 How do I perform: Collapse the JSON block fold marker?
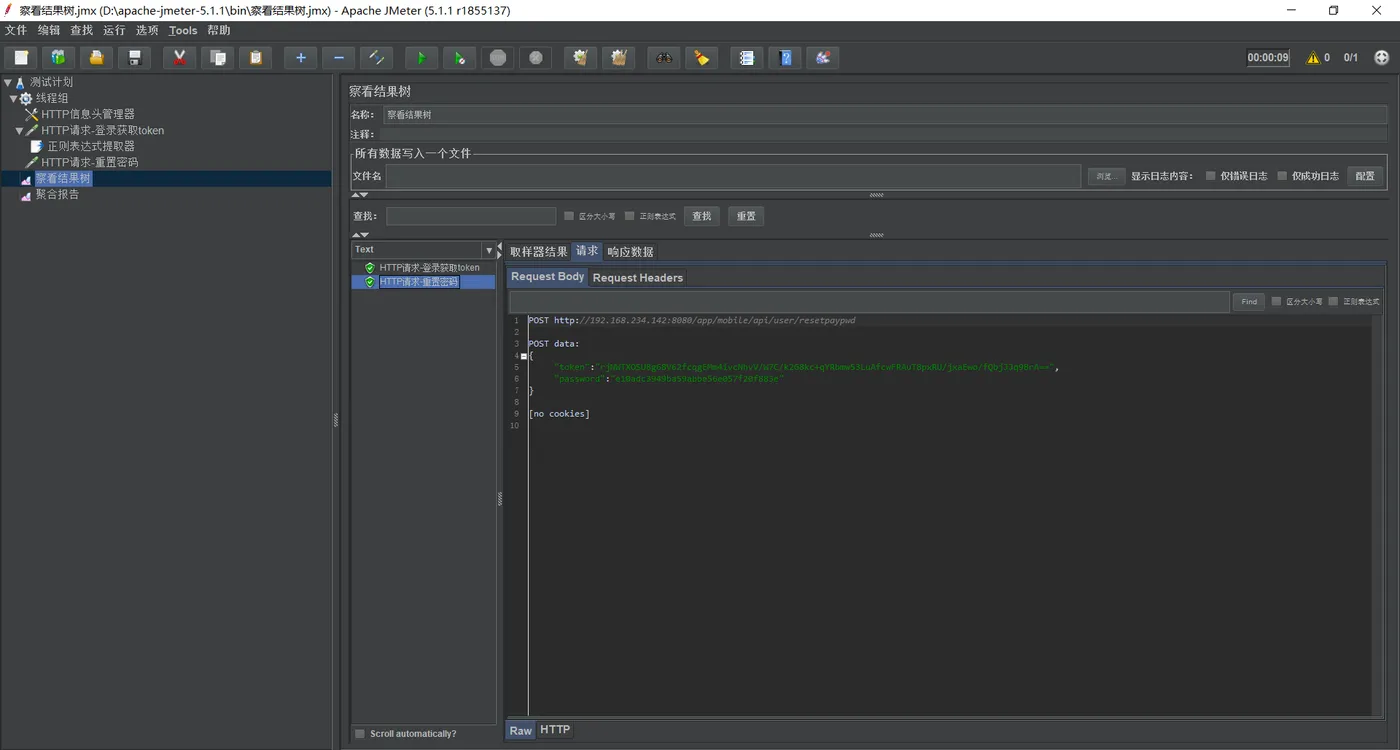(523, 356)
